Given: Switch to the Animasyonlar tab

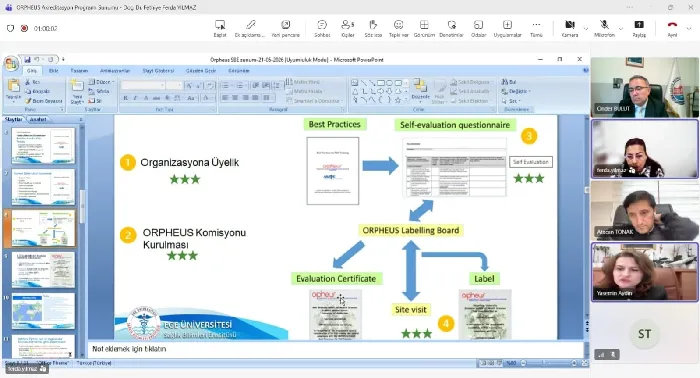Looking at the screenshot, I should (115, 71).
